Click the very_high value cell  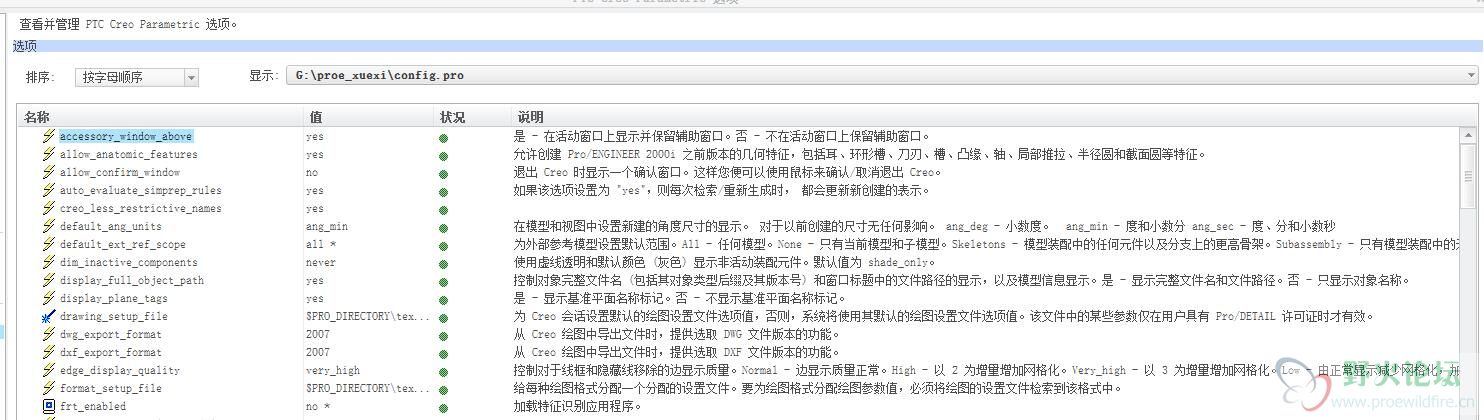click(333, 370)
